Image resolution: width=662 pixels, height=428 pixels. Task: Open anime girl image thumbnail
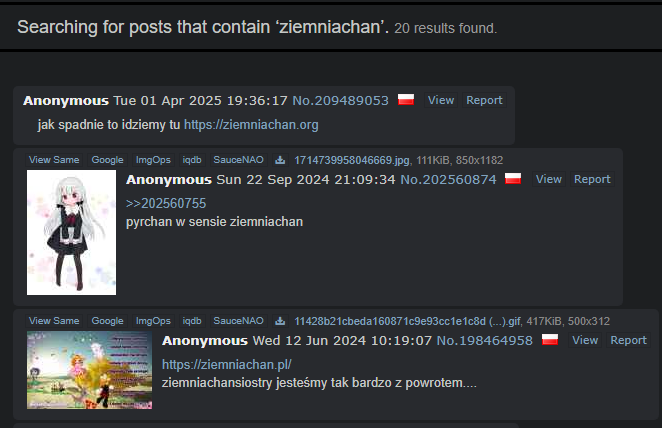pos(71,233)
